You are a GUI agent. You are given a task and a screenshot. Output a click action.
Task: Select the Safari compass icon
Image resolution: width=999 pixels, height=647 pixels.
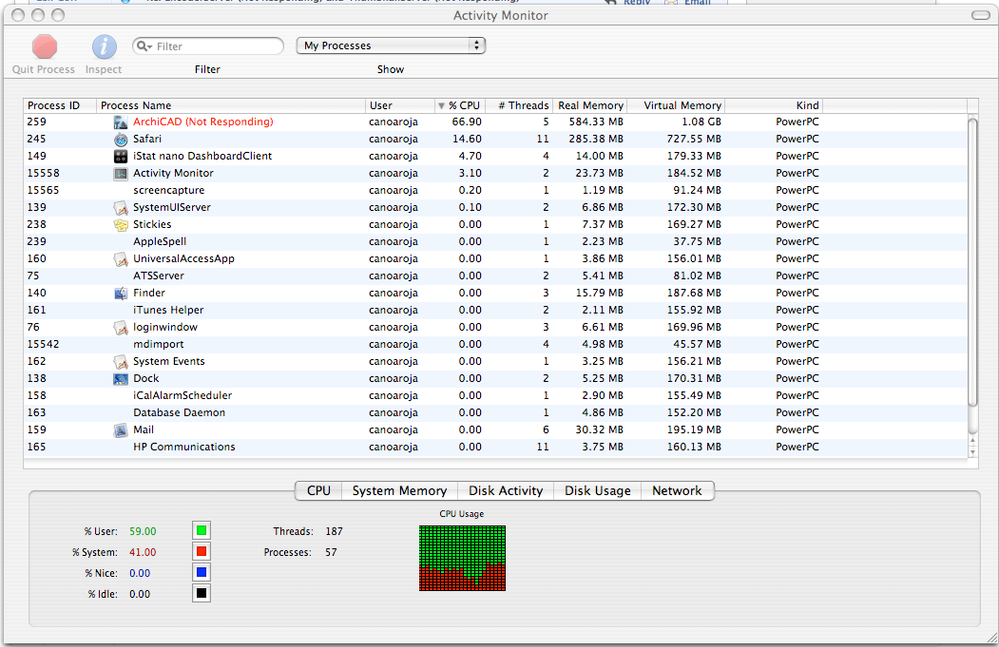(x=120, y=139)
